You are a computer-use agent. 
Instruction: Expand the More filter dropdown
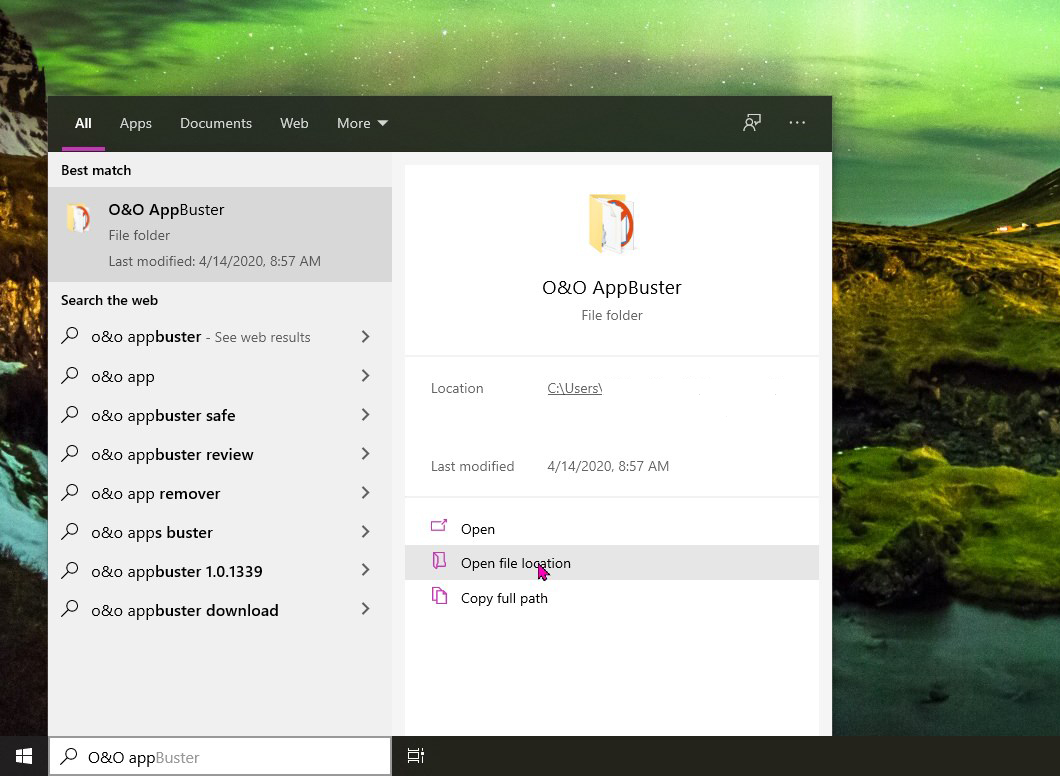[x=362, y=123]
